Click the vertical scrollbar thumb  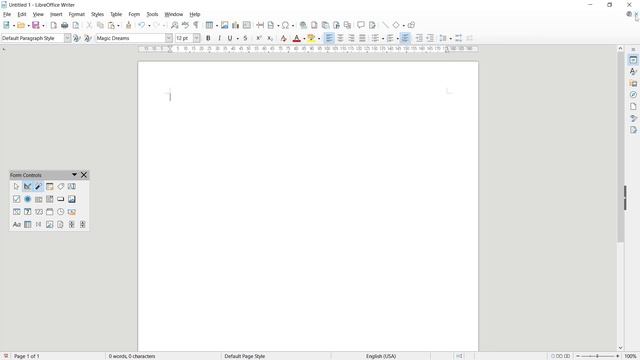point(620,147)
